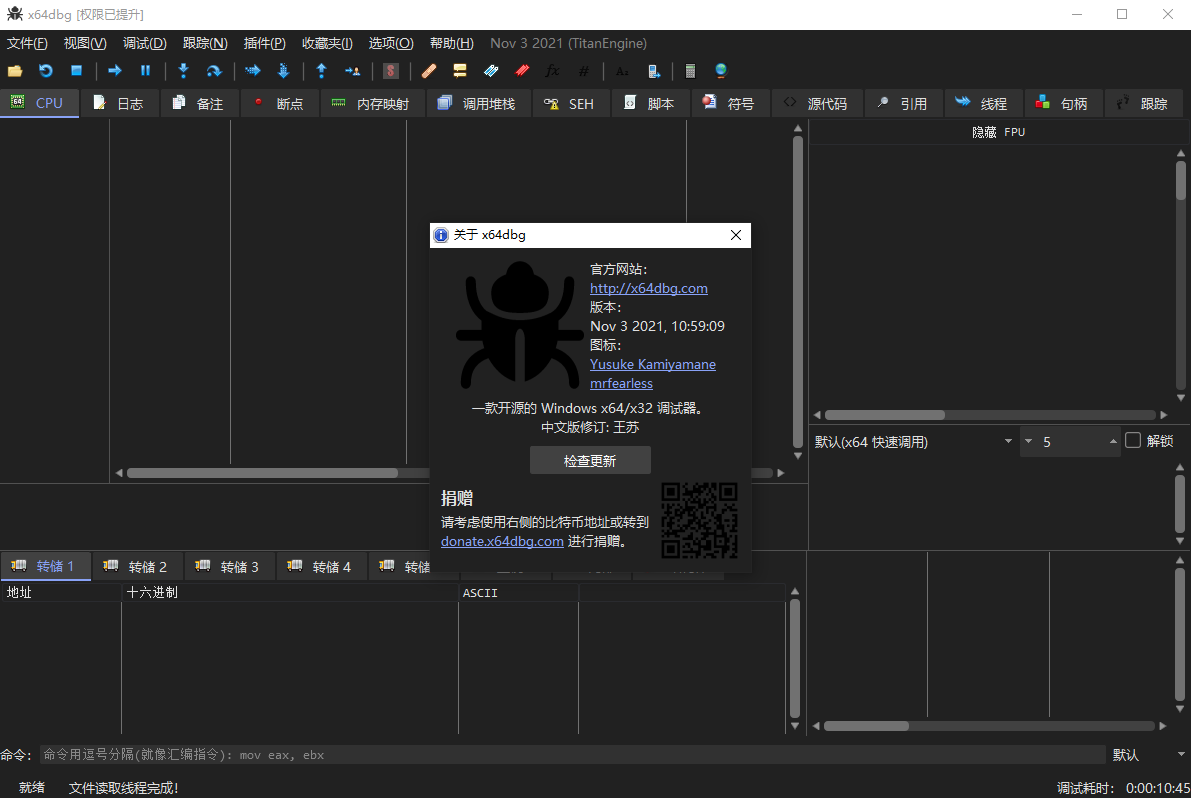
Task: Click the ASCII column header
Action: click(x=519, y=593)
